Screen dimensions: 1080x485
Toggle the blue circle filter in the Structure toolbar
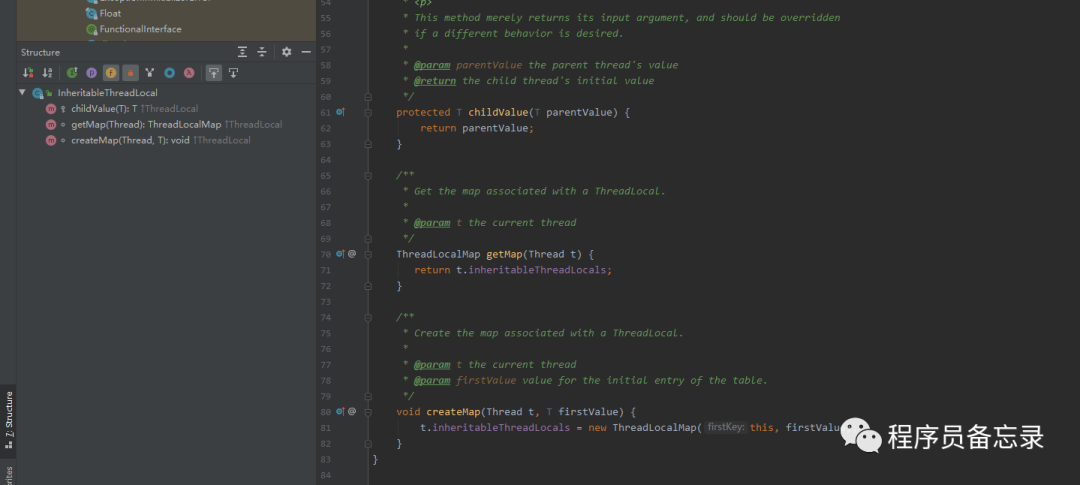[169, 72]
